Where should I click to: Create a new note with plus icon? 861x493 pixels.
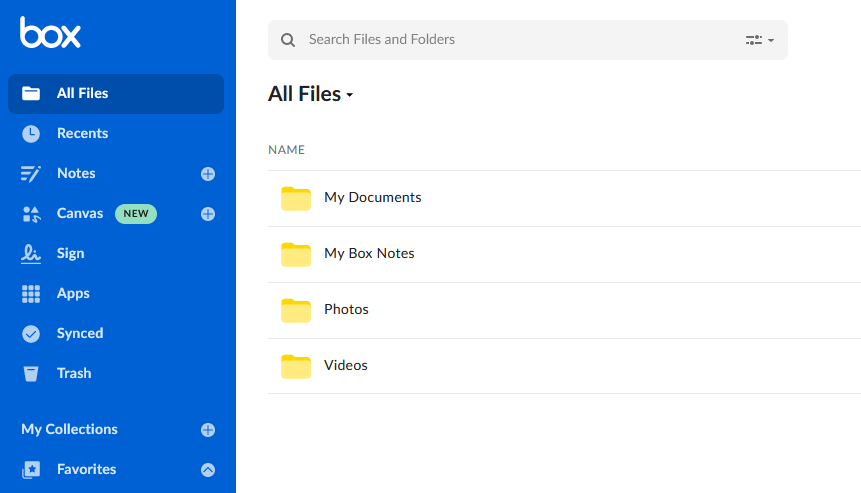pos(208,174)
